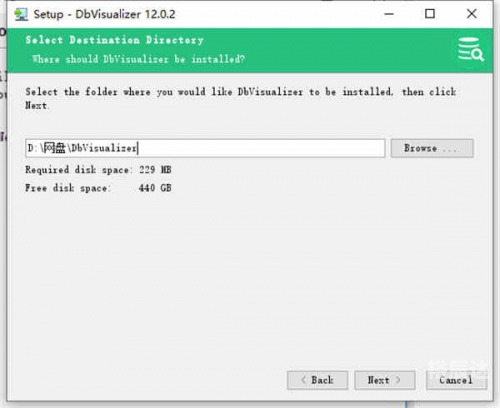Maximize the Setup window

pos(430,14)
